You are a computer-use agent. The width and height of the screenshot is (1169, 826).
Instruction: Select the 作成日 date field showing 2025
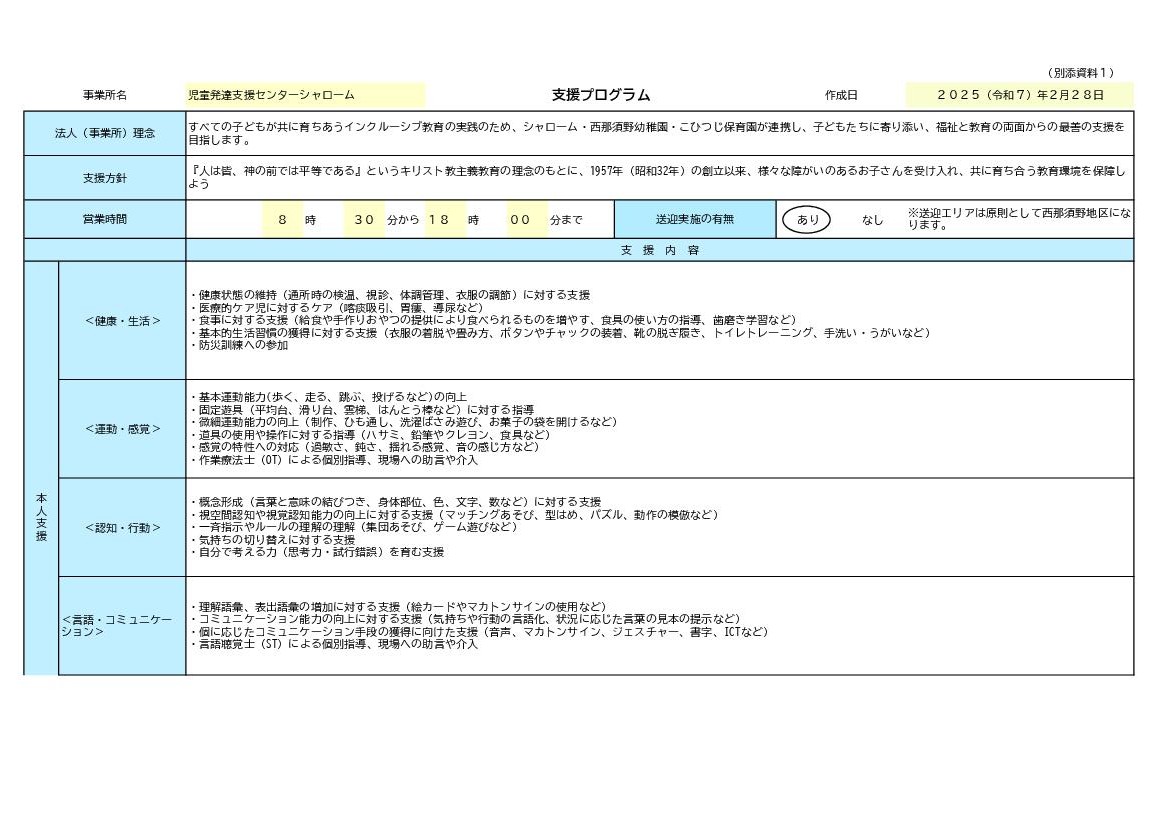1019,95
